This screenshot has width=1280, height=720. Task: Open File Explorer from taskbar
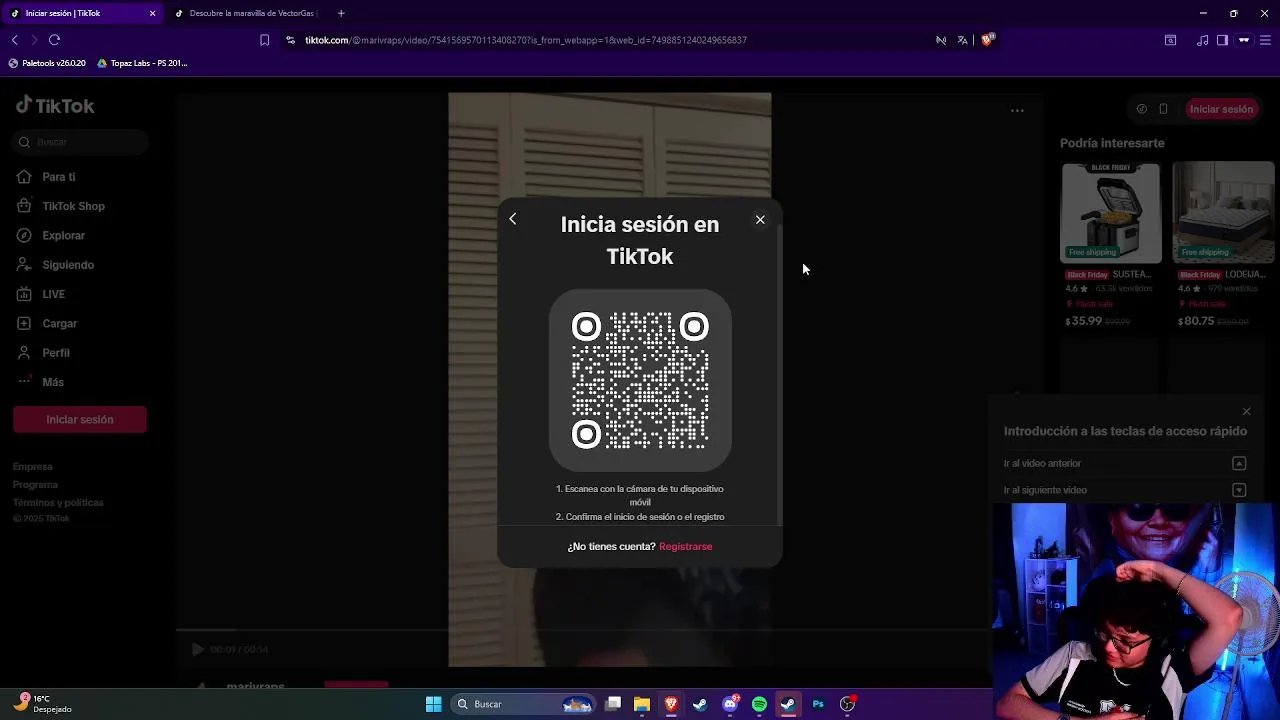642,704
